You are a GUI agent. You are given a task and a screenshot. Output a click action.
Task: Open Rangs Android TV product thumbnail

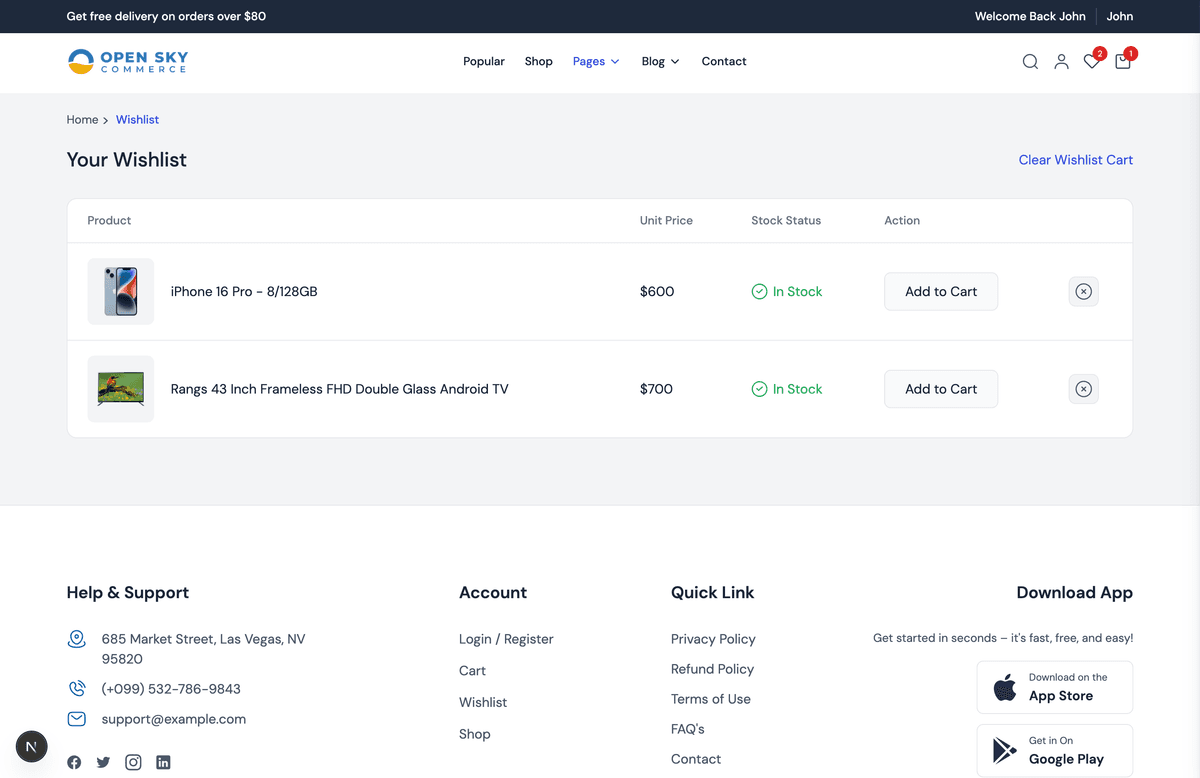(121, 389)
